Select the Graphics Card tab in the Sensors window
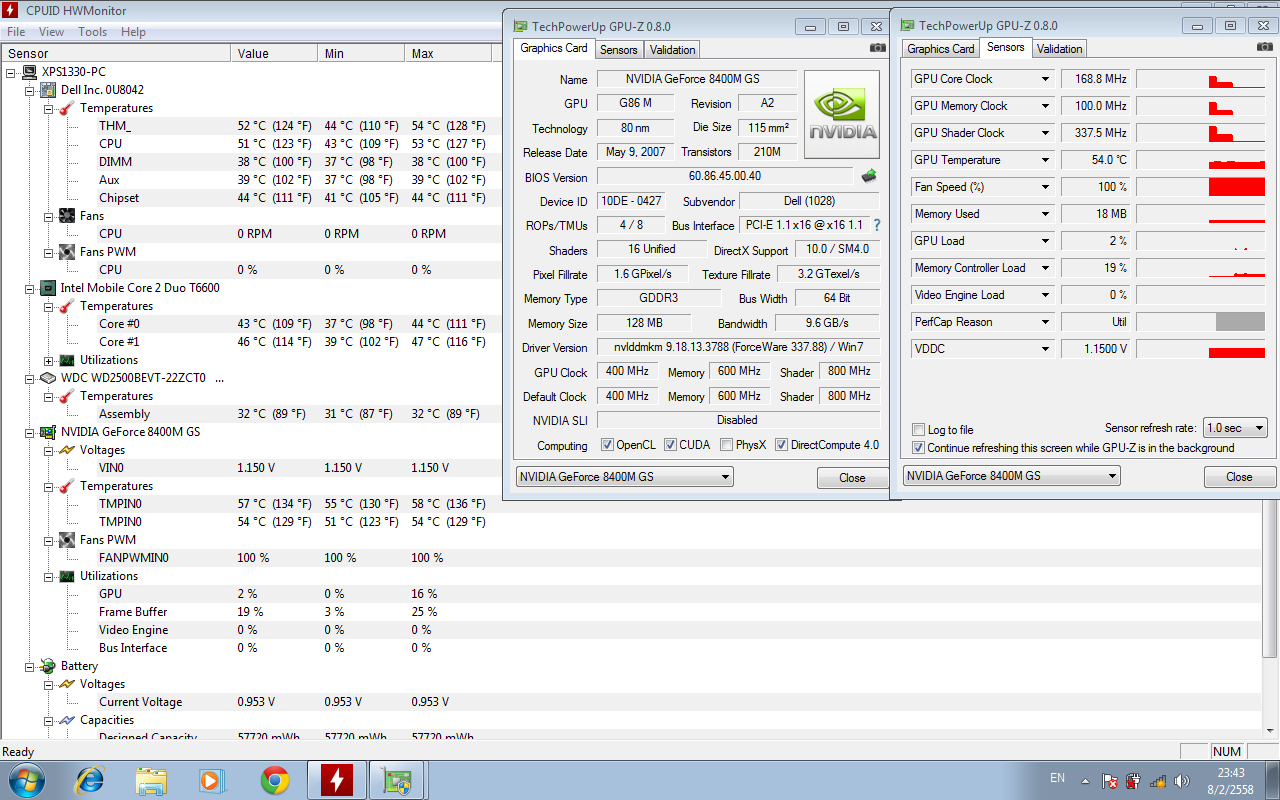Screen dimensions: 1280x800 [x=940, y=49]
